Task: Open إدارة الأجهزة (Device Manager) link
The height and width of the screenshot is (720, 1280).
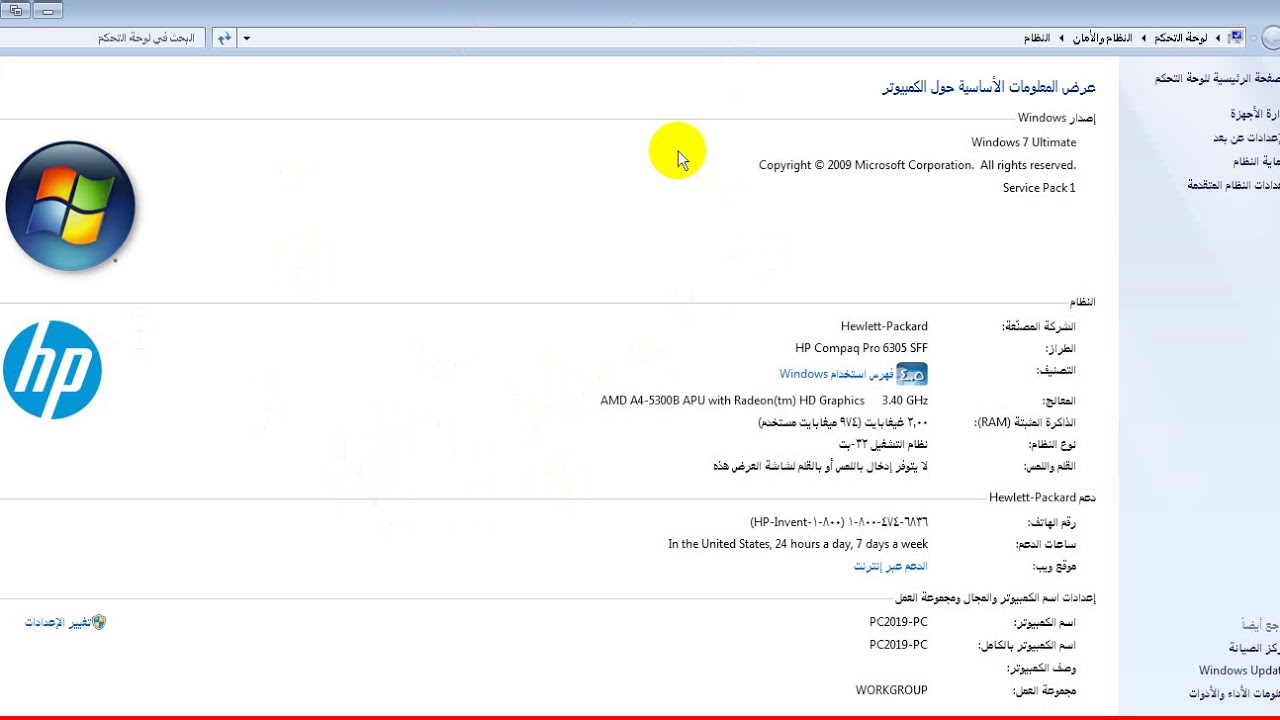Action: pyautogui.click(x=1254, y=114)
